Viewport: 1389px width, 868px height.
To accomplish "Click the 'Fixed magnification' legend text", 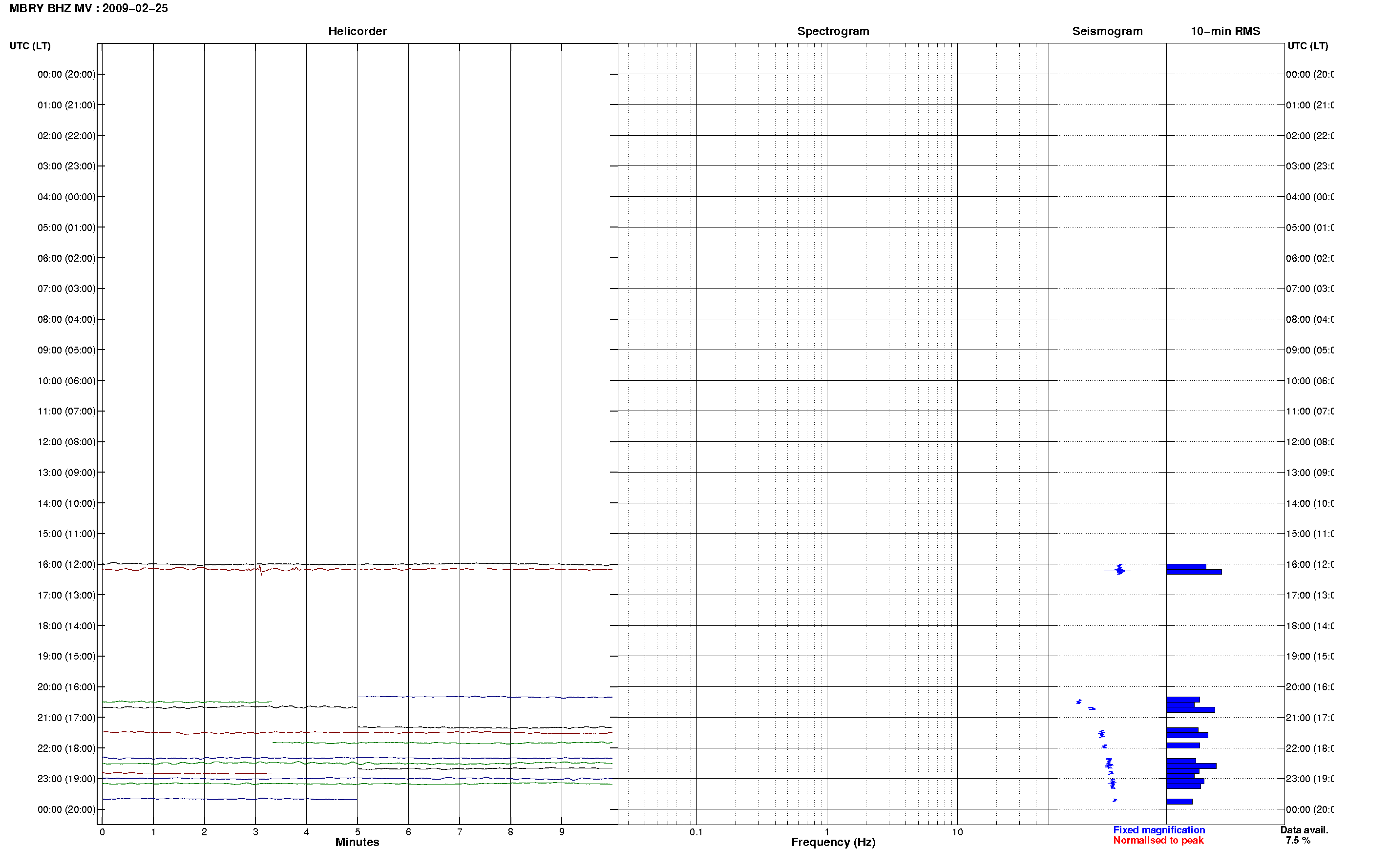I will tap(1159, 829).
